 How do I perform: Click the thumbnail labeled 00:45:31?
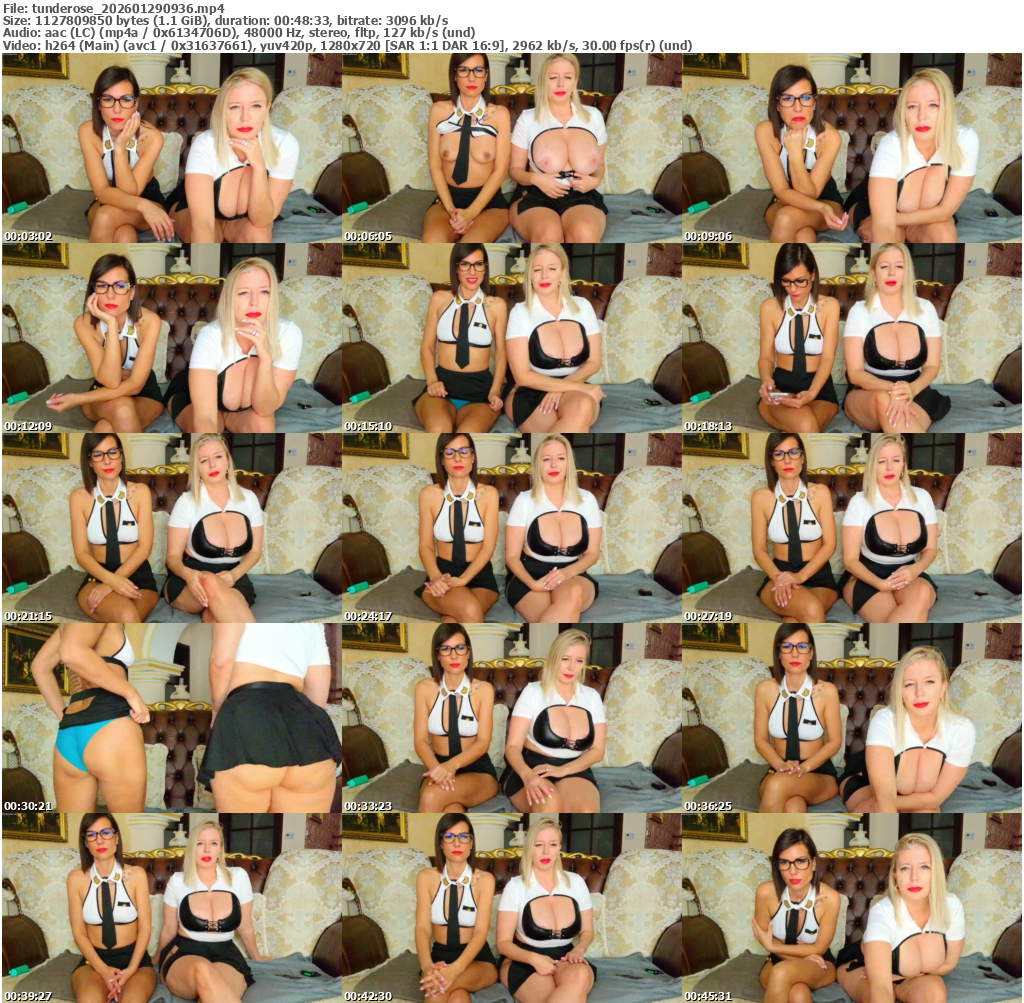click(852, 908)
